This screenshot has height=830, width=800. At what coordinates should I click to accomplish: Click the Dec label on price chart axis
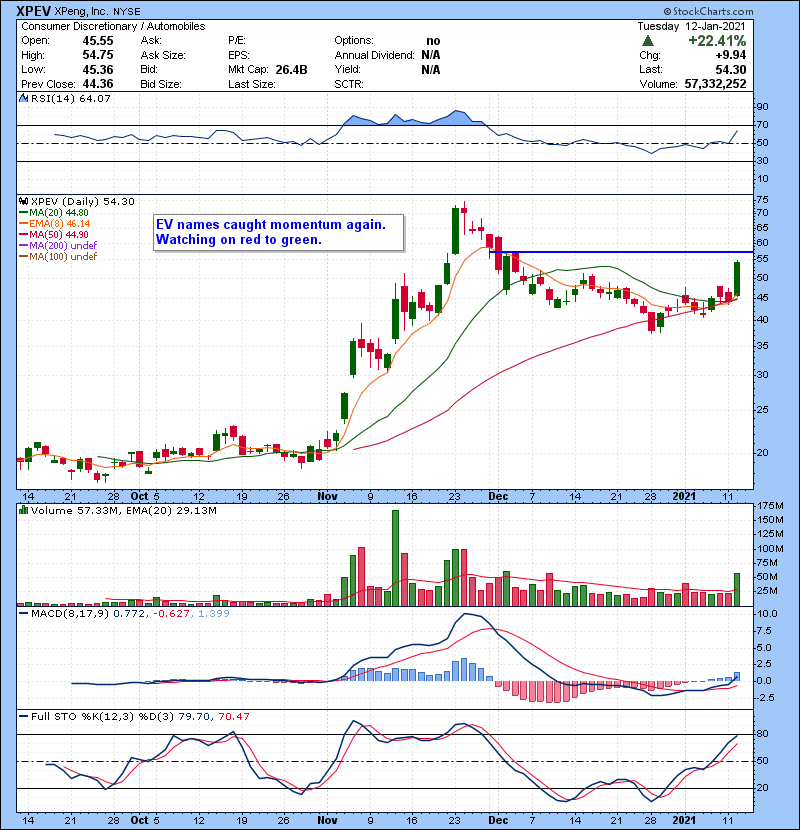click(x=498, y=497)
